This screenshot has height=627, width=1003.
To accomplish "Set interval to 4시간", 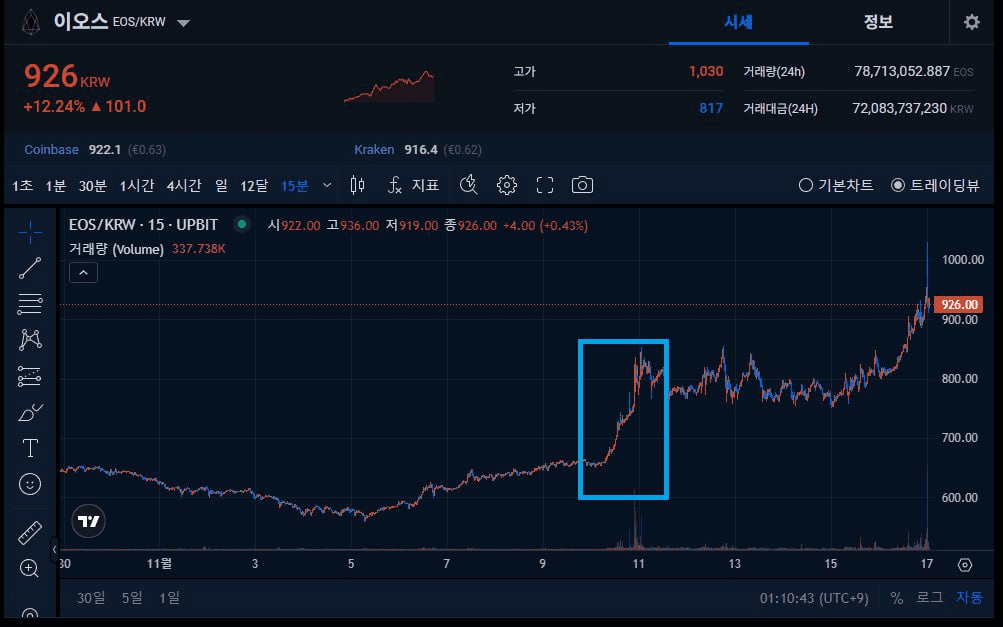I will [184, 186].
